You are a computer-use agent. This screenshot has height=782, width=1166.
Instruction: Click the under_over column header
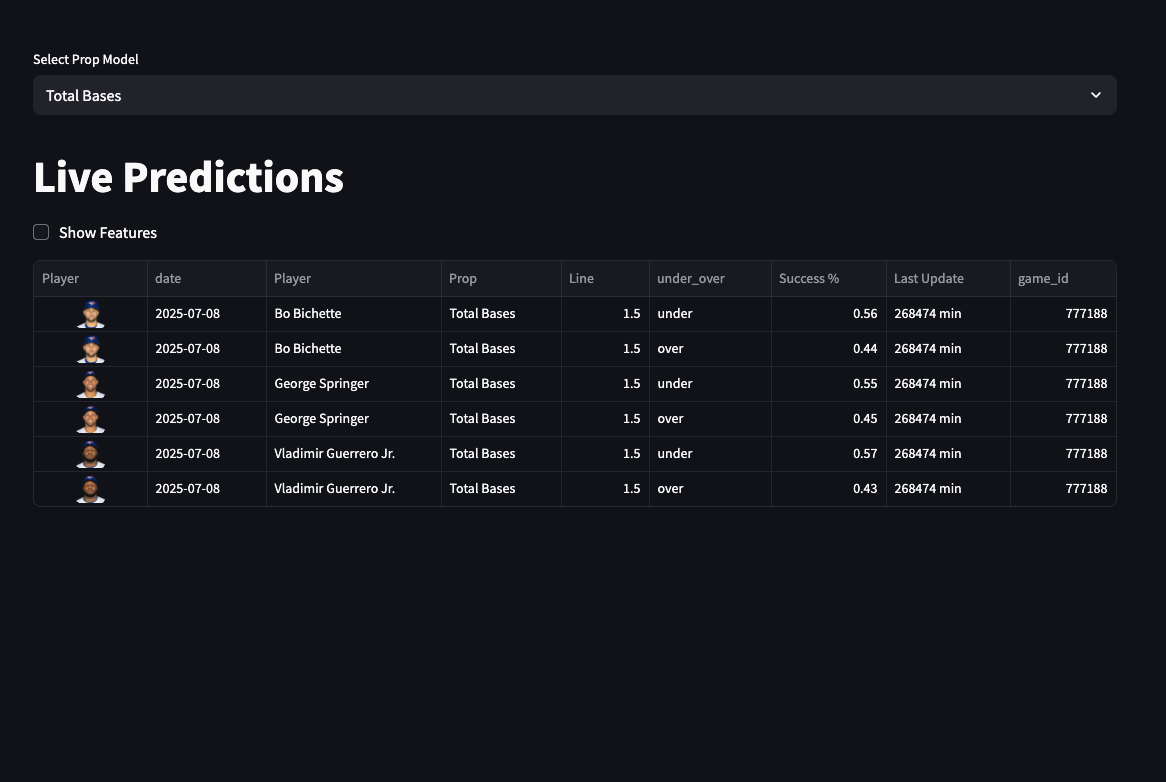pos(691,279)
